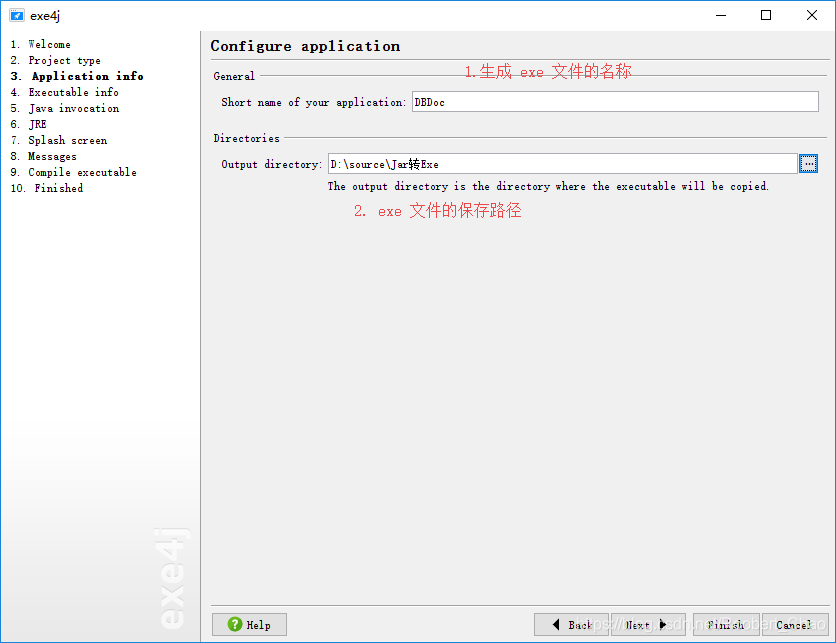Select step 3 Application info

(x=77, y=76)
